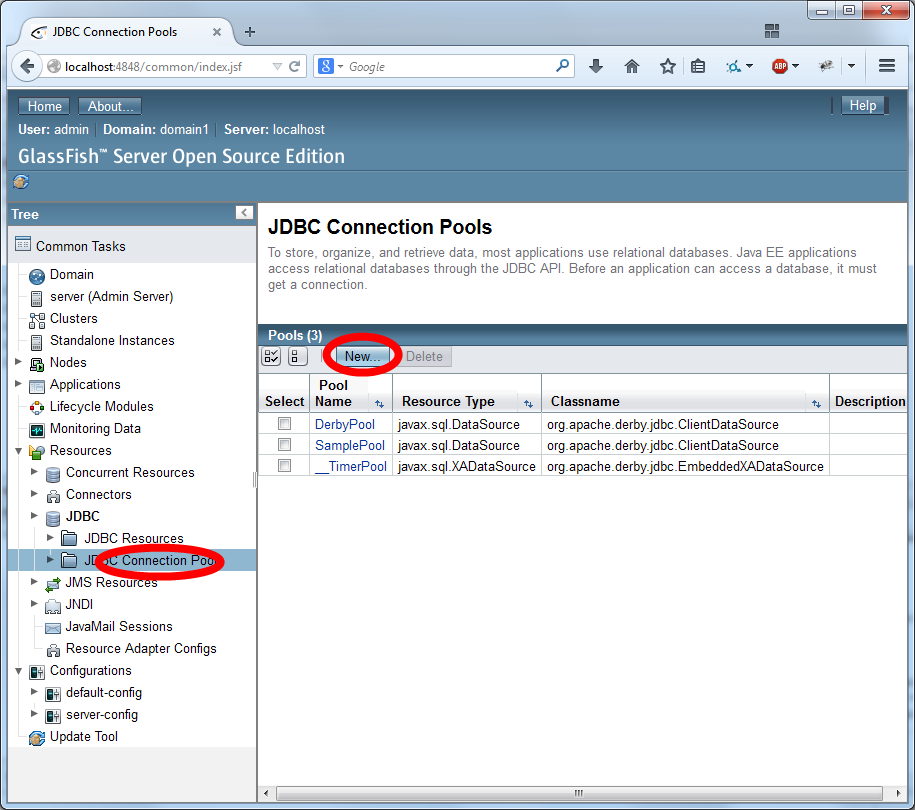Check the SamplePool row checkbox

click(284, 445)
